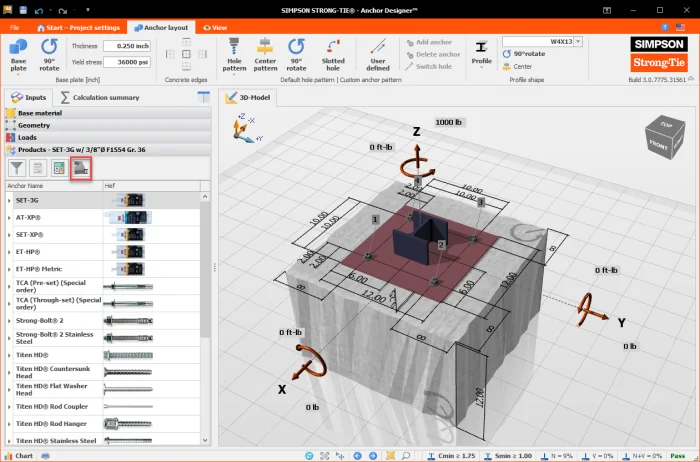
Task: Switch to Start – Project settings tab
Action: tap(79, 28)
